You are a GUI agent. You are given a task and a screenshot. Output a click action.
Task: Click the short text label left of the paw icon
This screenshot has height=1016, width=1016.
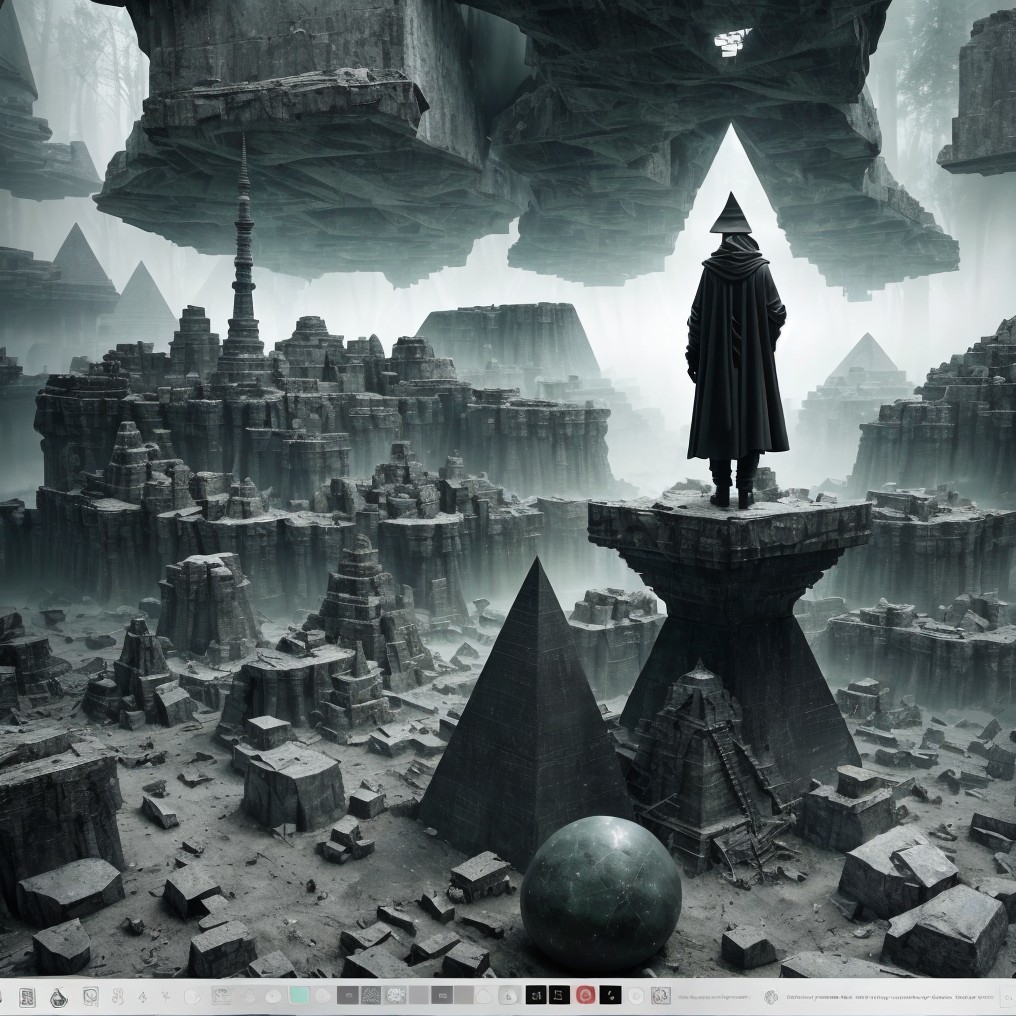point(713,997)
